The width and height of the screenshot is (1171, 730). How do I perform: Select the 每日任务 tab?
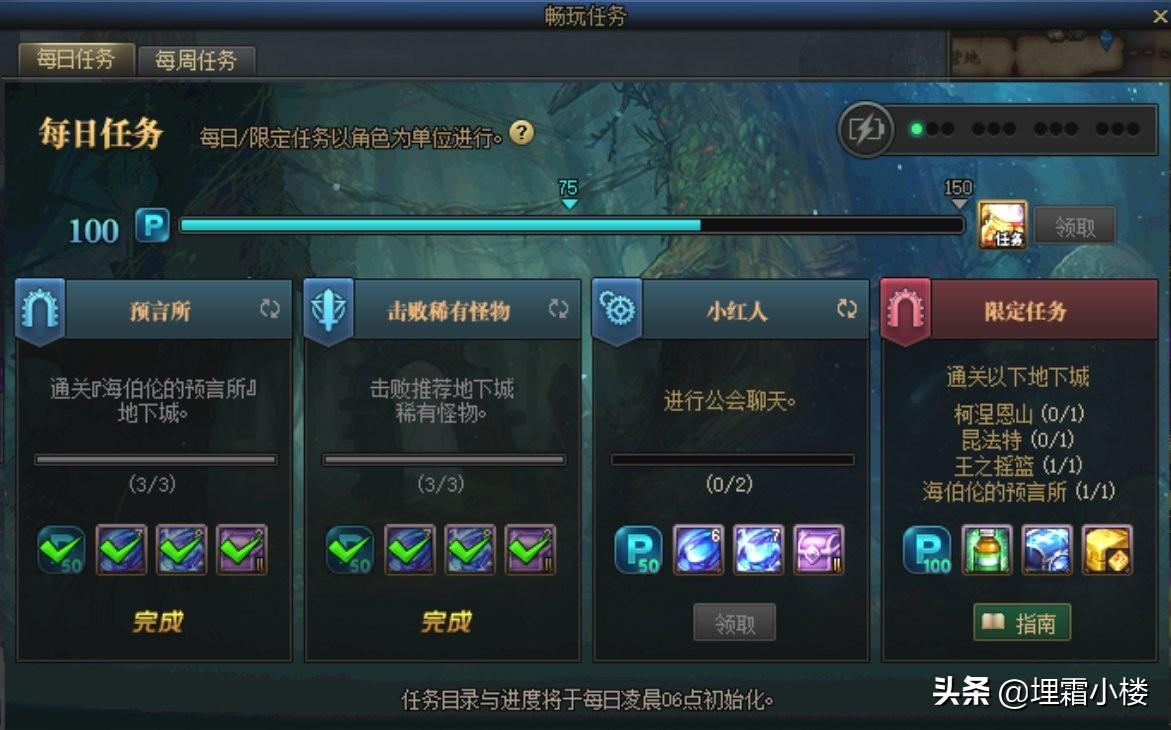[x=76, y=59]
